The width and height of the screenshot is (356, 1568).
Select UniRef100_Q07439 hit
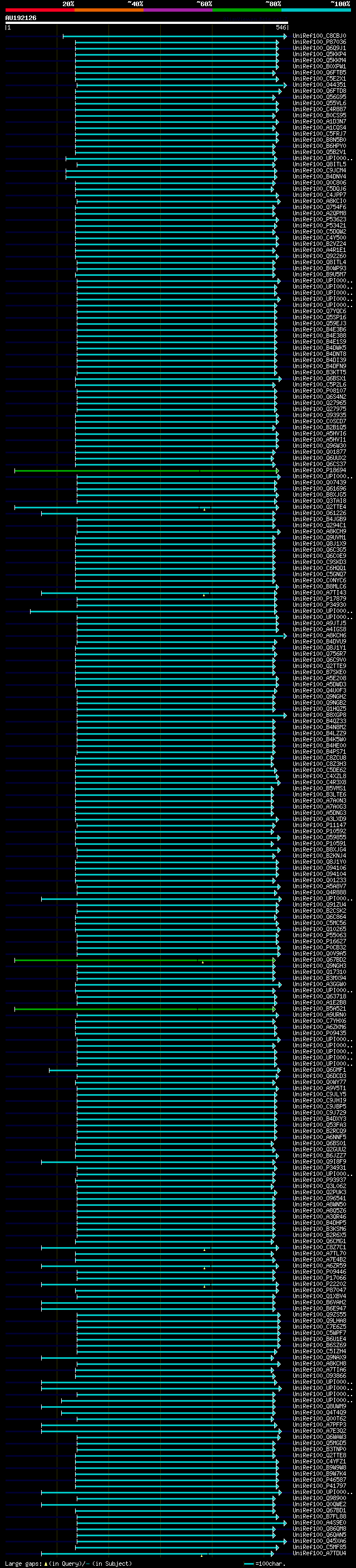[319, 483]
